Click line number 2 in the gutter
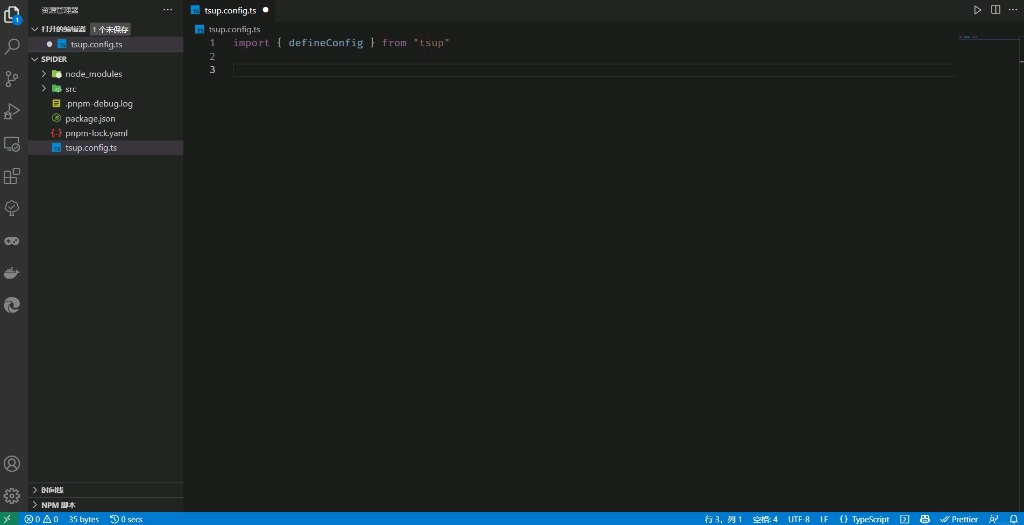This screenshot has height=525, width=1024. [x=212, y=56]
